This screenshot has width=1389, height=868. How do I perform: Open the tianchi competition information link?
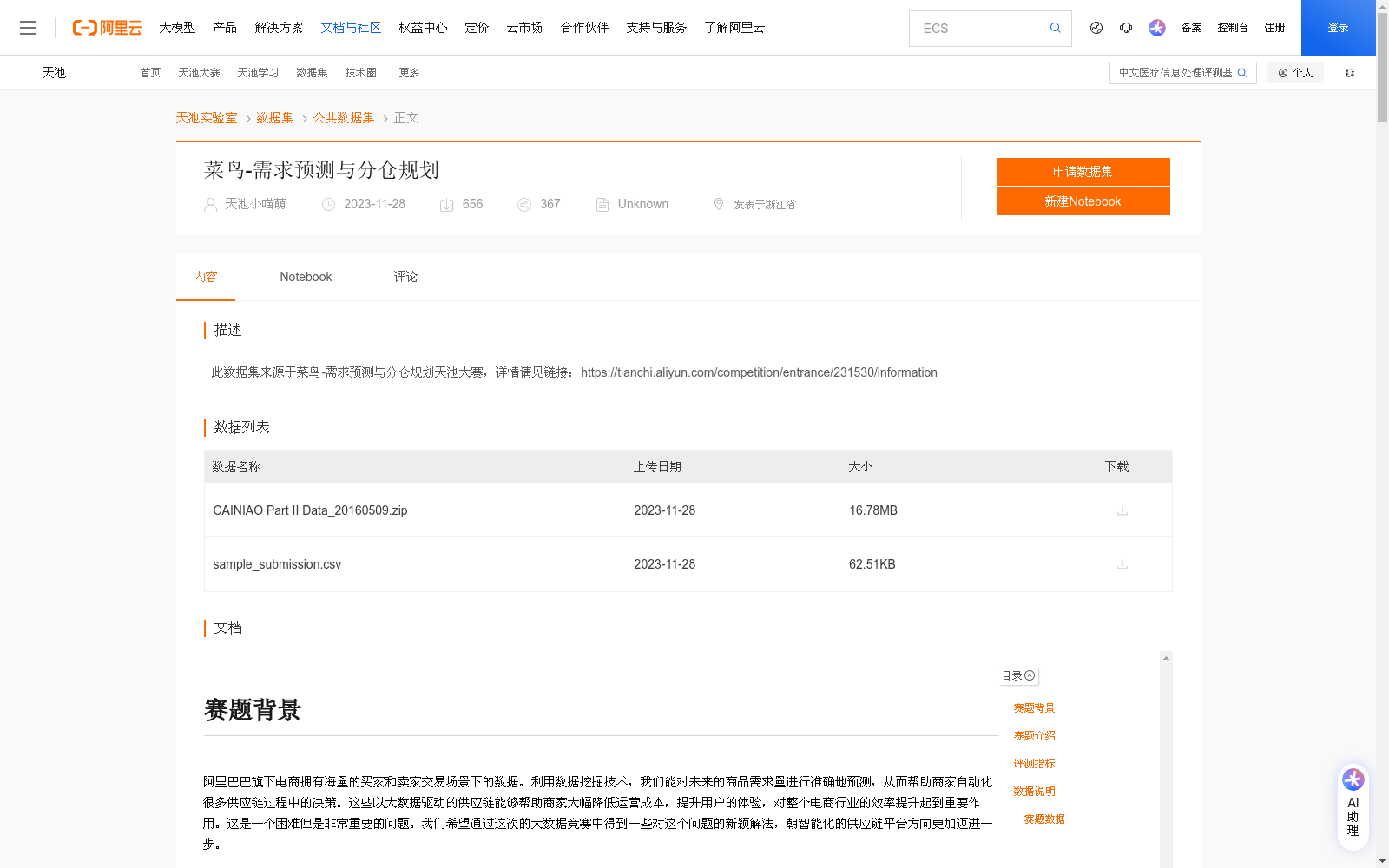[760, 372]
